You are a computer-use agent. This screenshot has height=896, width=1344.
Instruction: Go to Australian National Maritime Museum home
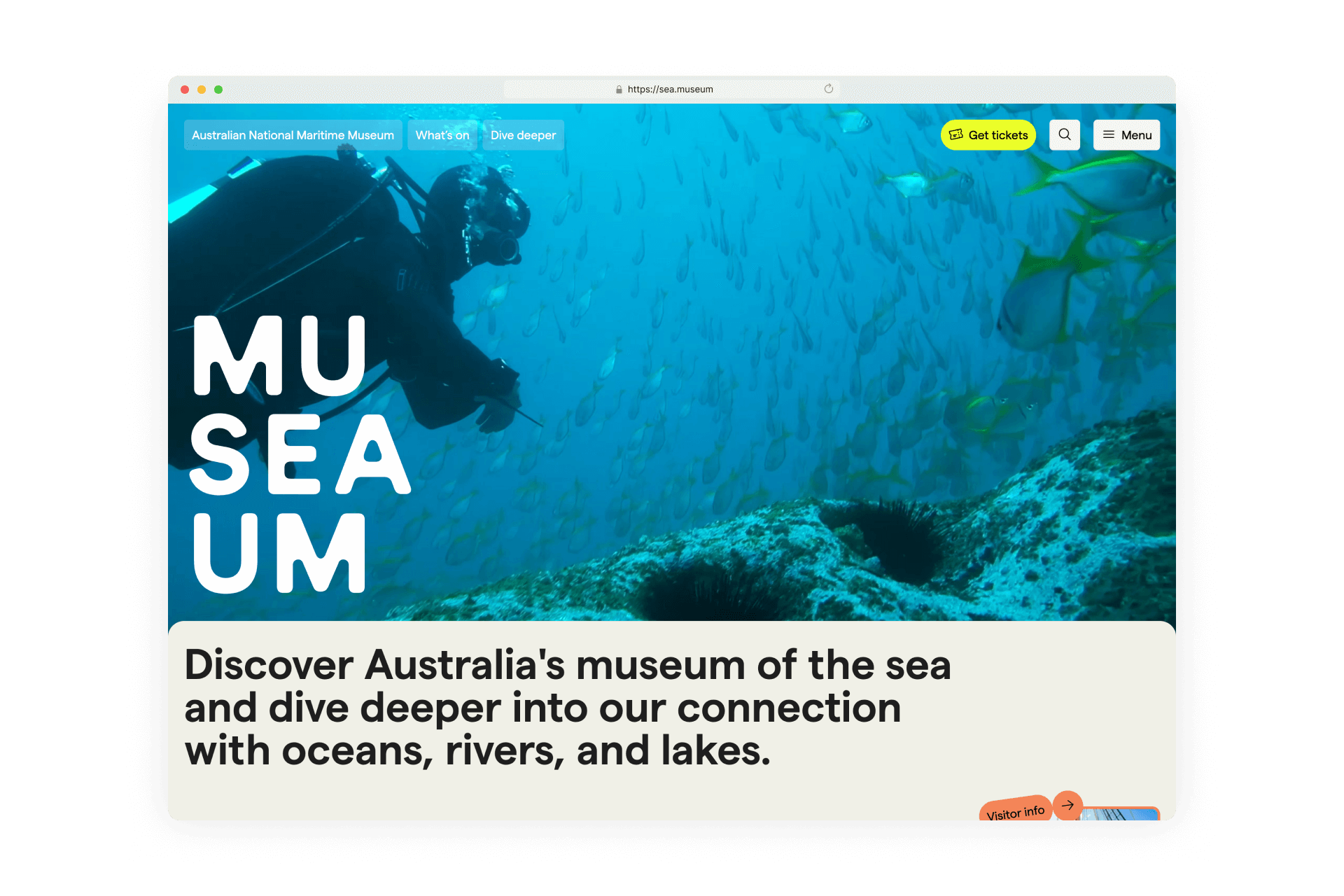click(x=293, y=135)
